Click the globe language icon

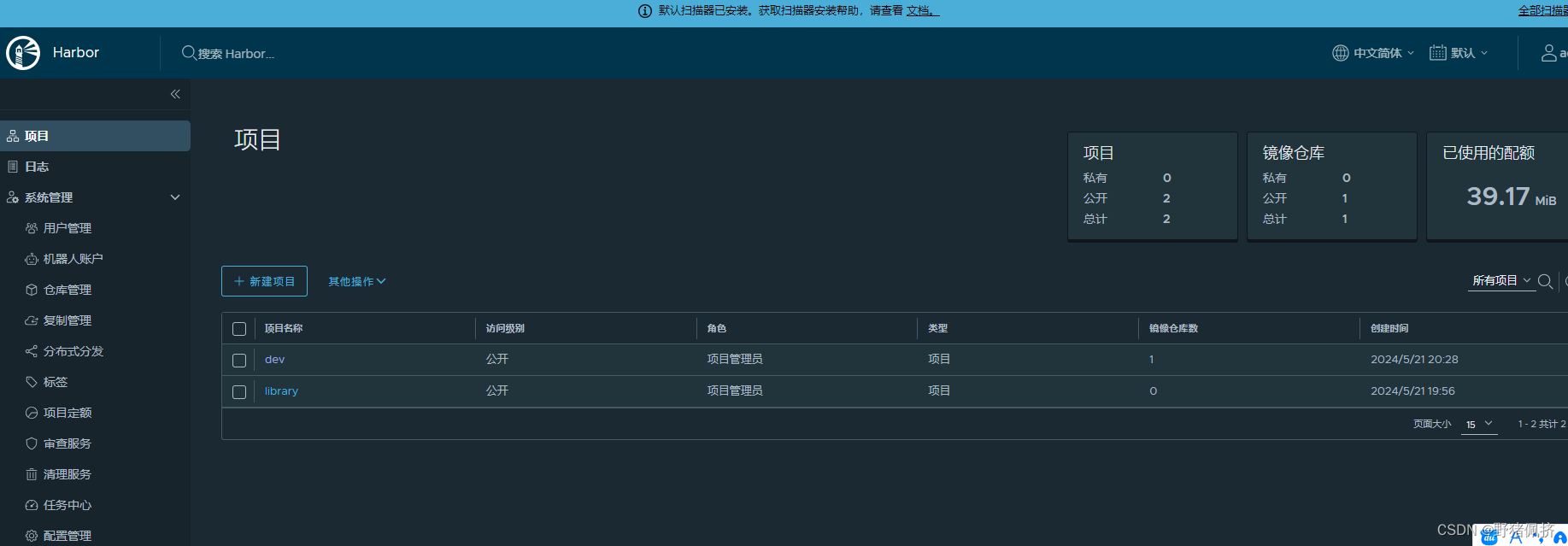pos(1341,53)
